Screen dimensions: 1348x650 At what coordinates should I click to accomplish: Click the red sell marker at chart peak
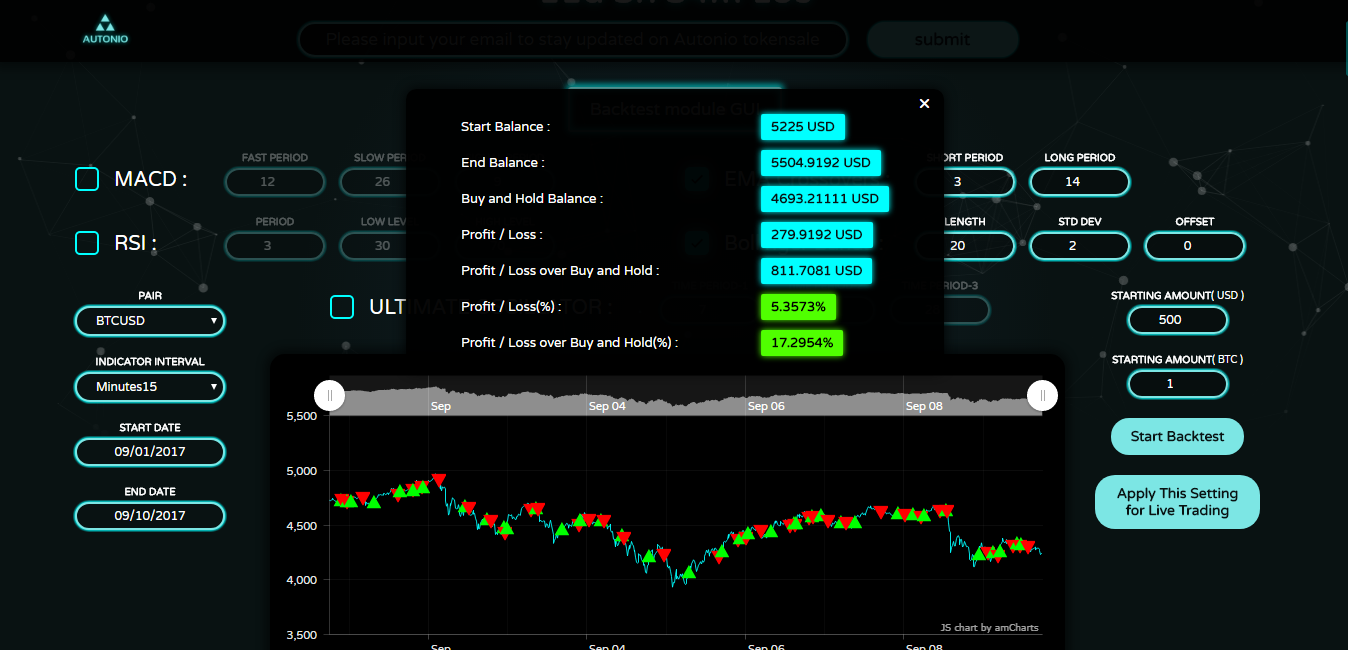click(438, 480)
